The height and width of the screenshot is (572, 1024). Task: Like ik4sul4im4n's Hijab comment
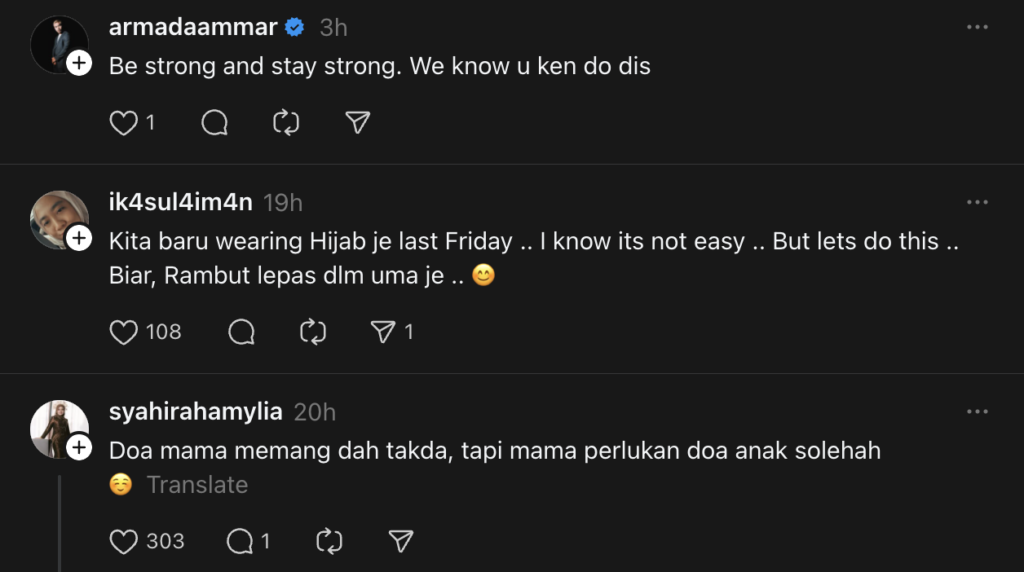[x=123, y=332]
